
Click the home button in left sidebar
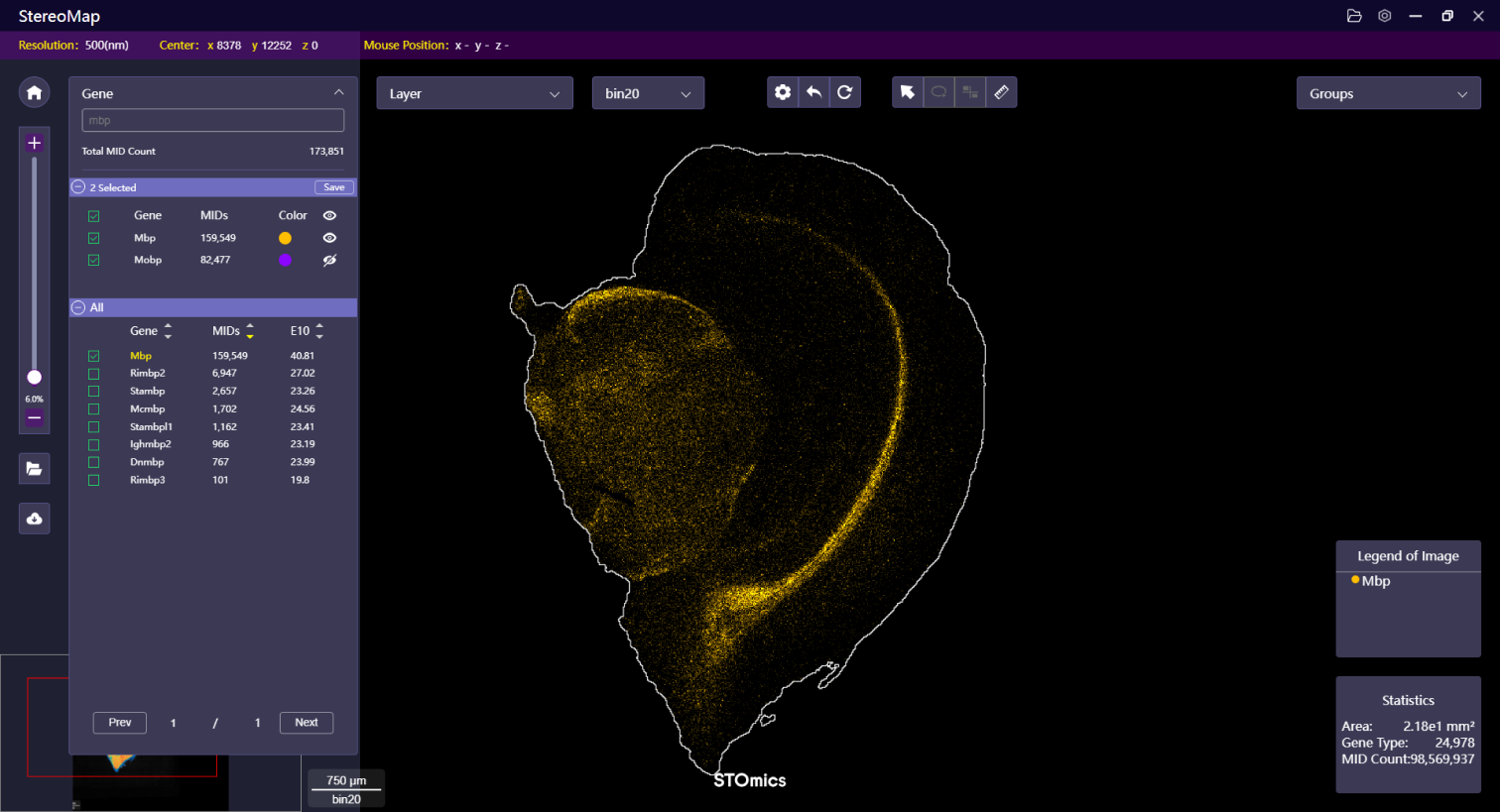[35, 92]
